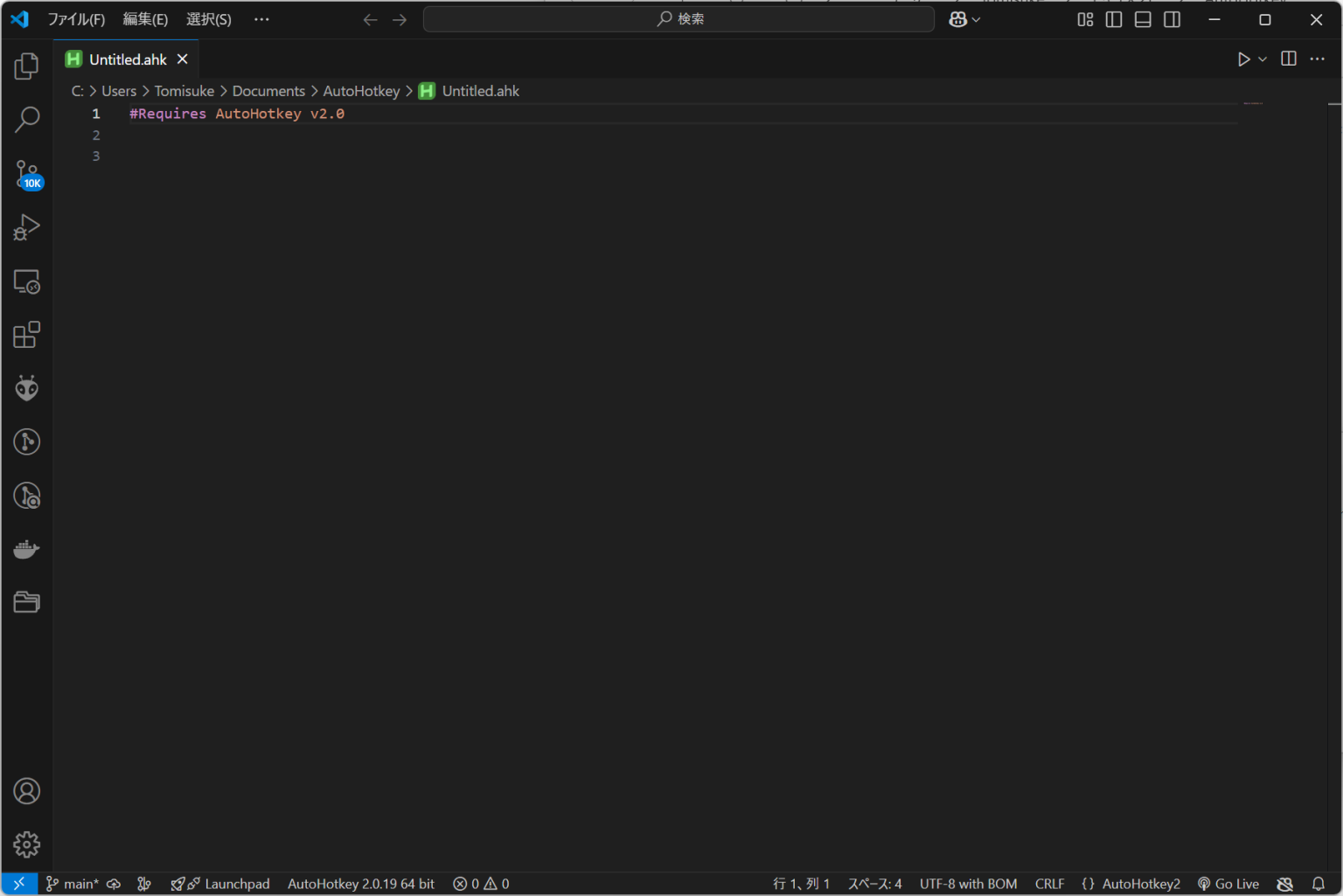
Task: Run the Untitled.ahk script
Action: [x=1243, y=59]
